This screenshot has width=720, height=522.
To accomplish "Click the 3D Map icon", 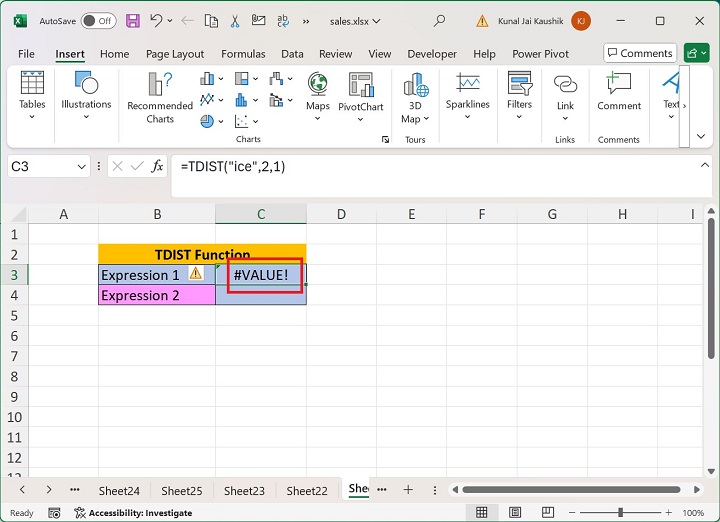I will point(415,84).
